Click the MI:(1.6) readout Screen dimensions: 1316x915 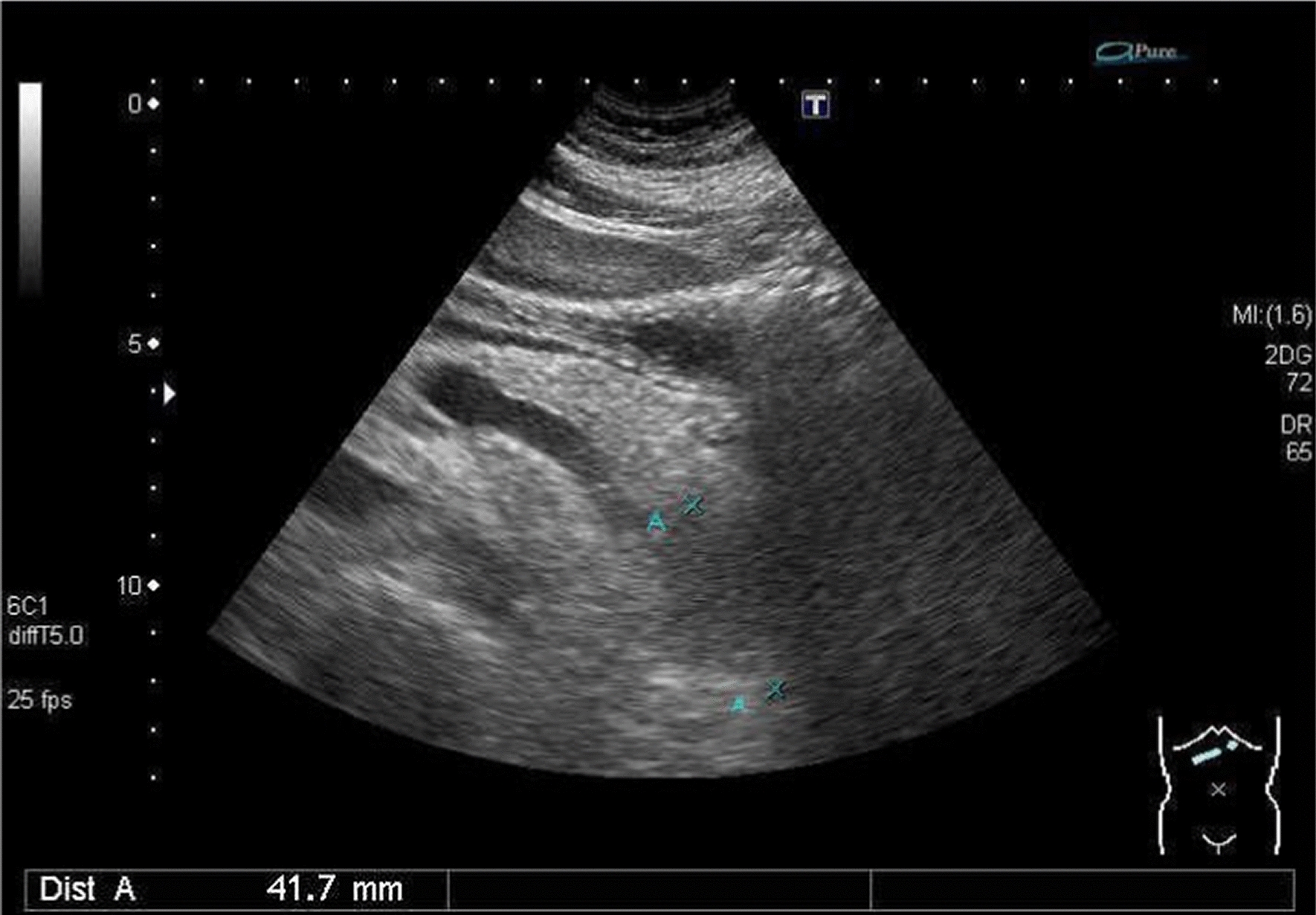click(x=1271, y=315)
